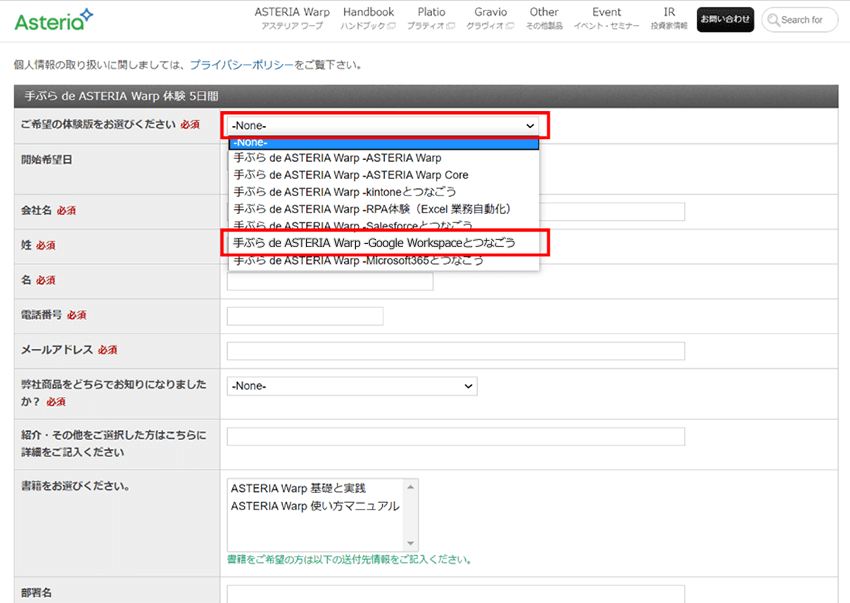Select the highlighted -None- option
850x603 pixels.
(384, 143)
